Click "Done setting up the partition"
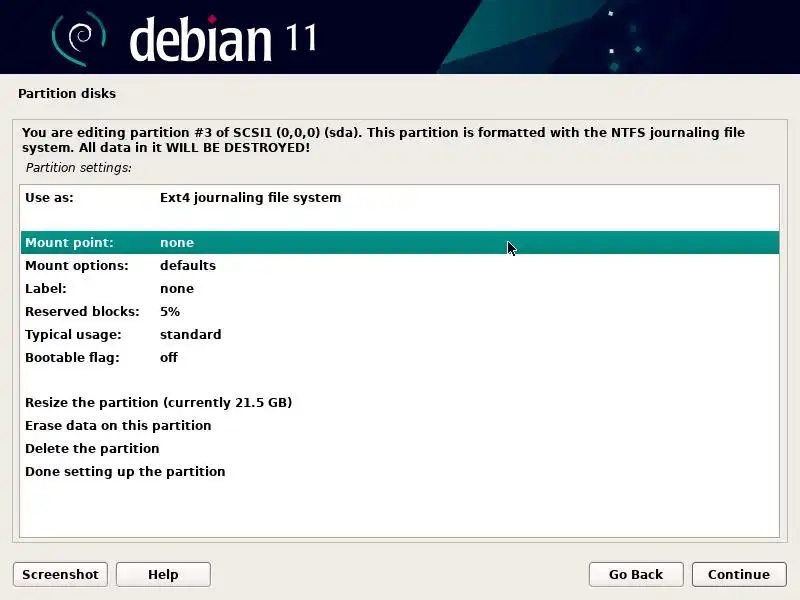This screenshot has height=600, width=800. point(399,471)
